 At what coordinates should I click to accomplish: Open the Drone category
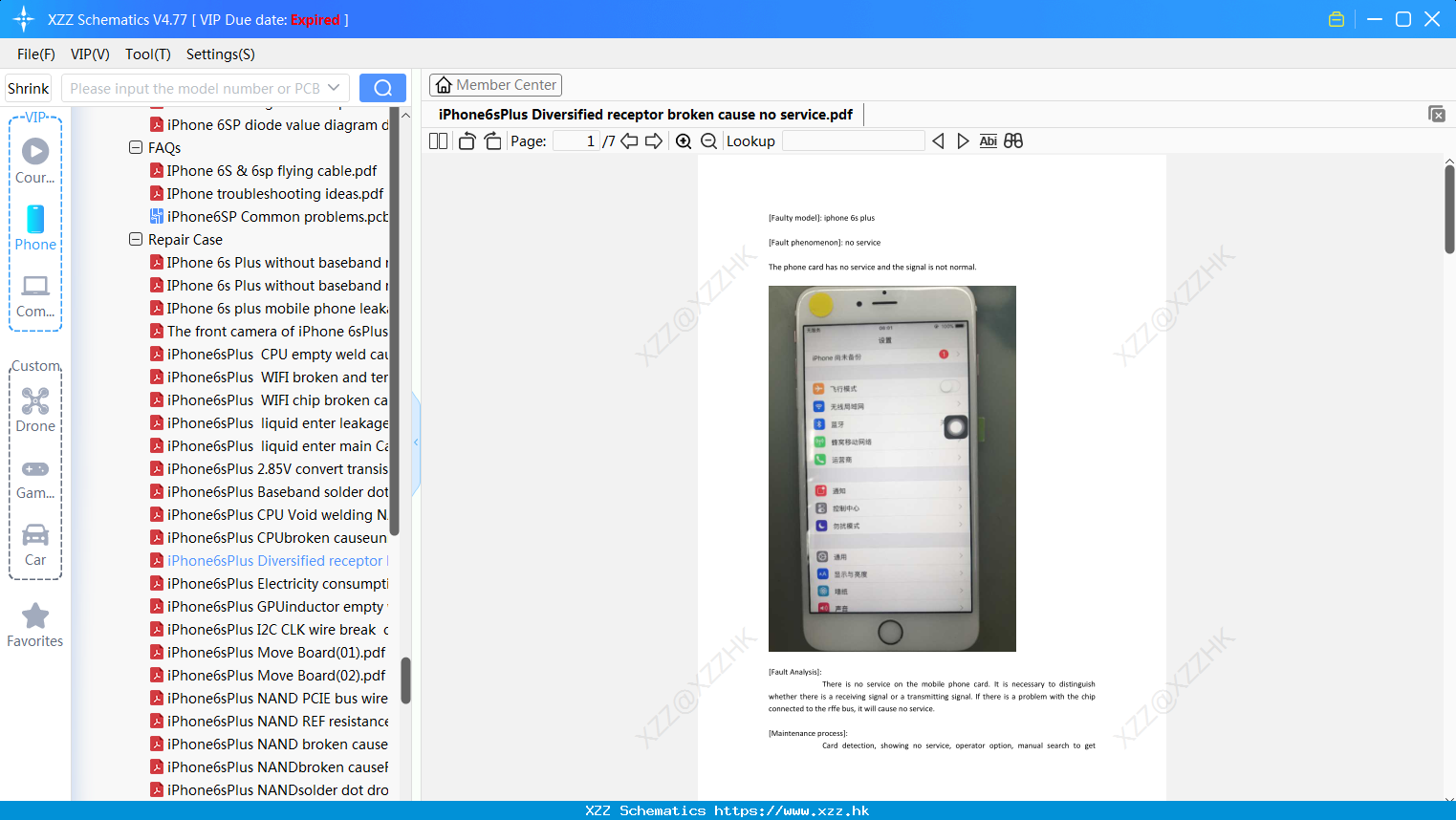(35, 410)
